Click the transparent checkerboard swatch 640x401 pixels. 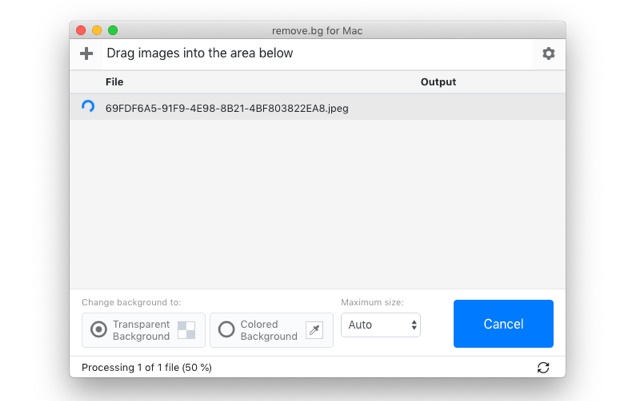tap(187, 330)
